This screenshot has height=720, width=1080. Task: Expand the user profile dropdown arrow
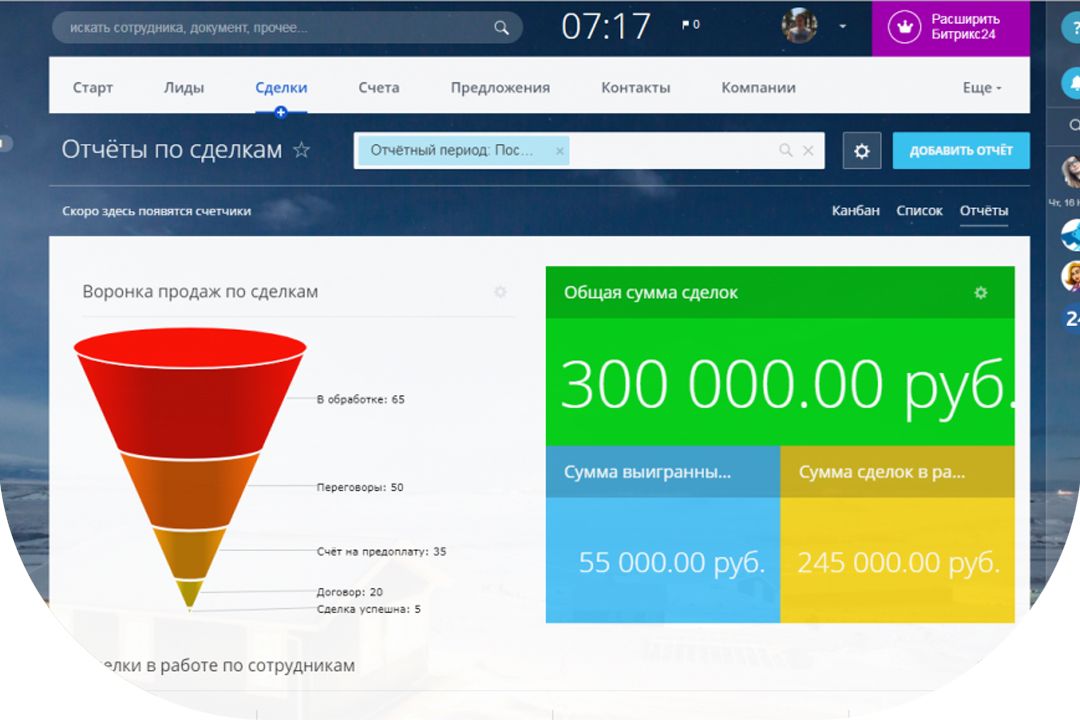[x=843, y=26]
